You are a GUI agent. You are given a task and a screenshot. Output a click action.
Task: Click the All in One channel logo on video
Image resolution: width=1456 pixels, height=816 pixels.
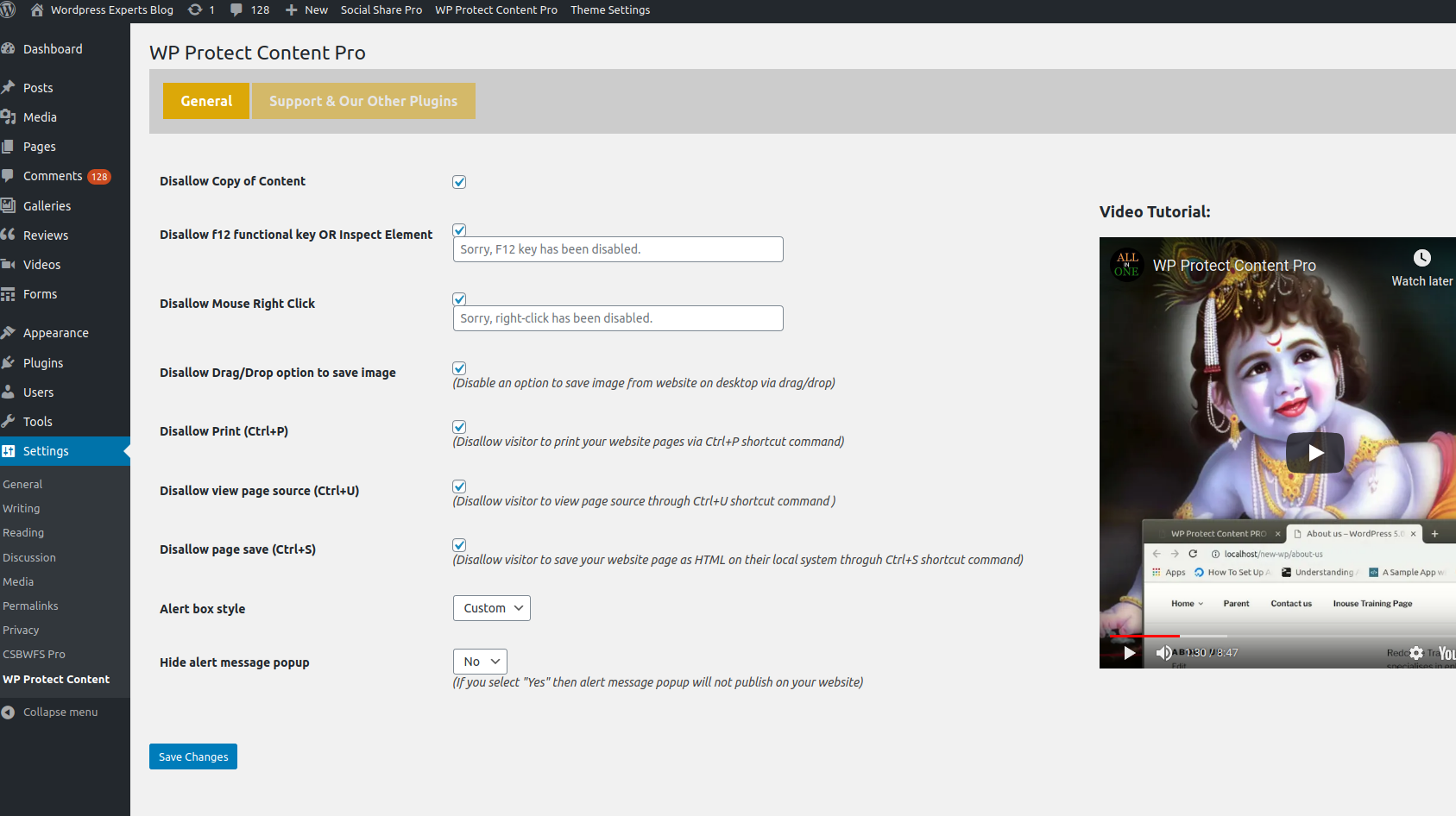click(x=1126, y=265)
